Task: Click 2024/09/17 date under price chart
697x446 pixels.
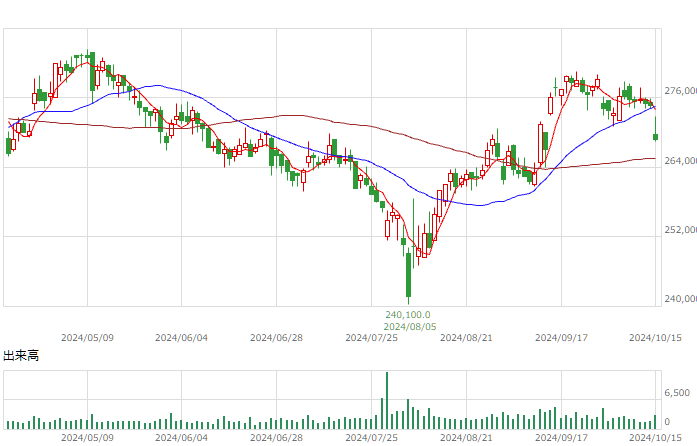Action: pyautogui.click(x=561, y=338)
